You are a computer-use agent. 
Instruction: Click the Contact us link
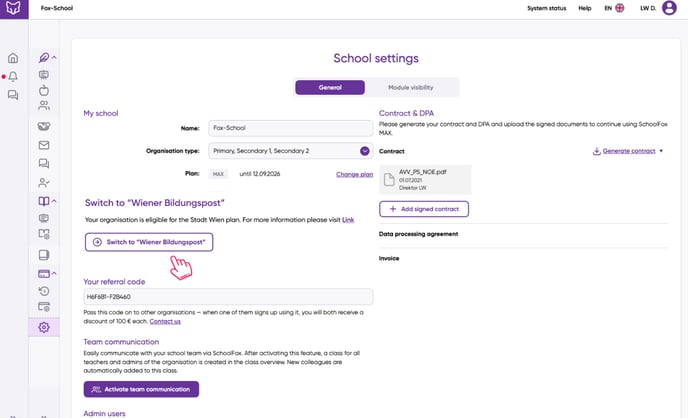tap(165, 322)
